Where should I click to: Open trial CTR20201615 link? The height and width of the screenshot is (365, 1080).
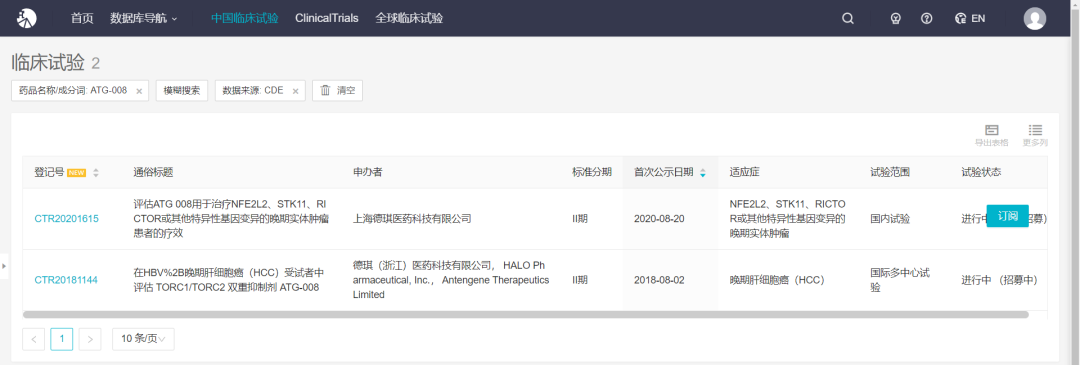(x=67, y=218)
